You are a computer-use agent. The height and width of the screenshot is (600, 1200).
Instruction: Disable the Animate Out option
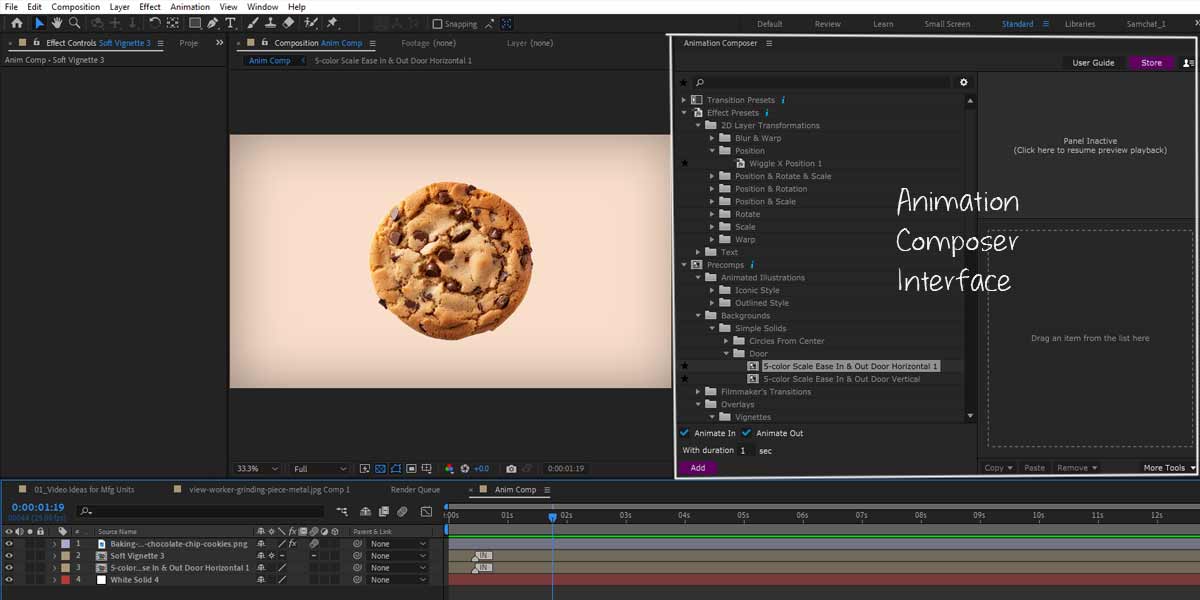click(x=745, y=432)
